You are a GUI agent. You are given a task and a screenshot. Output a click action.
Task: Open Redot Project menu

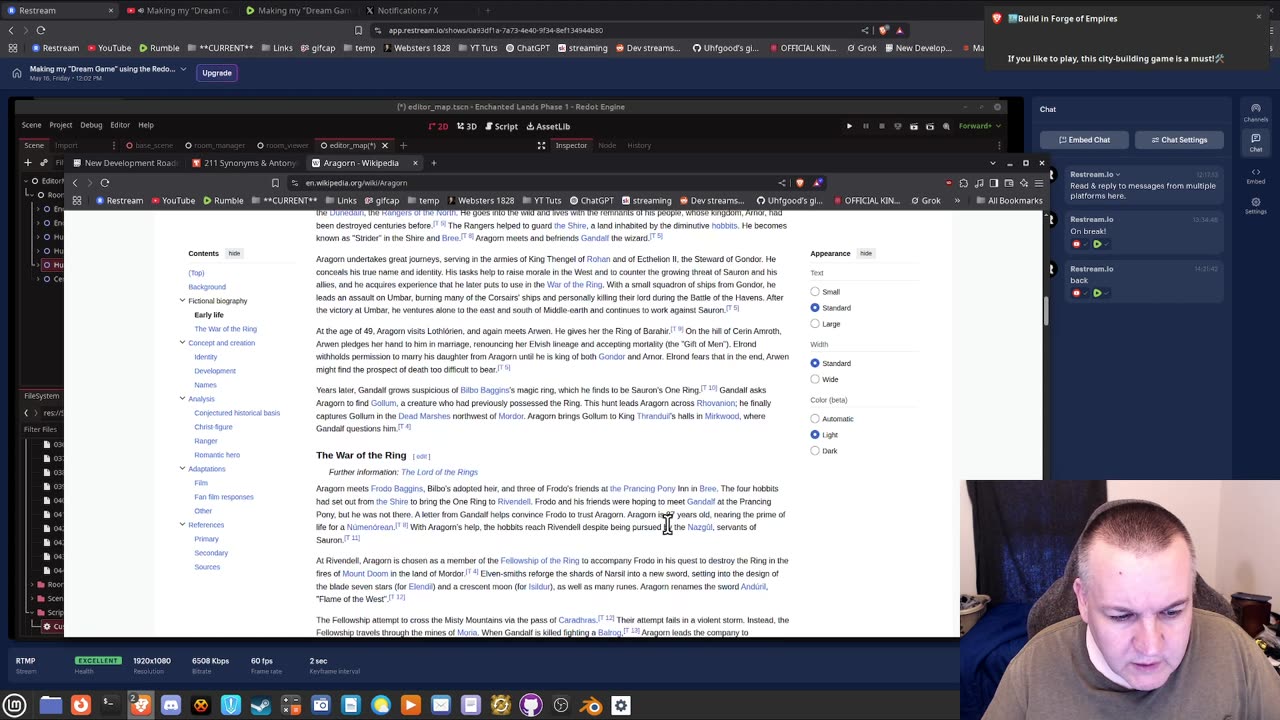(x=60, y=125)
